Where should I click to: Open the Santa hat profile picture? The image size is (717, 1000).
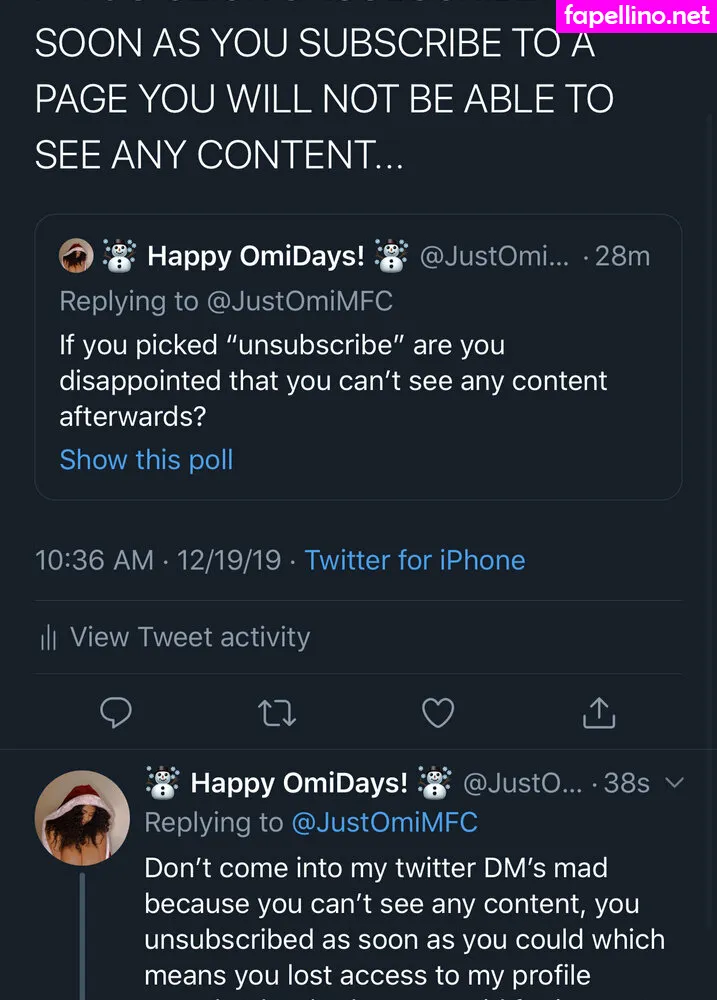pyautogui.click(x=82, y=818)
